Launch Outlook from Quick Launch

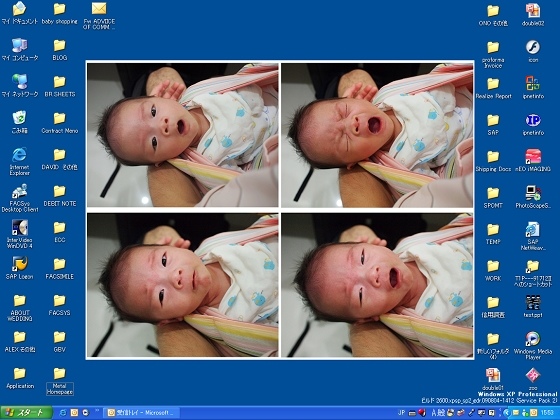(74, 413)
